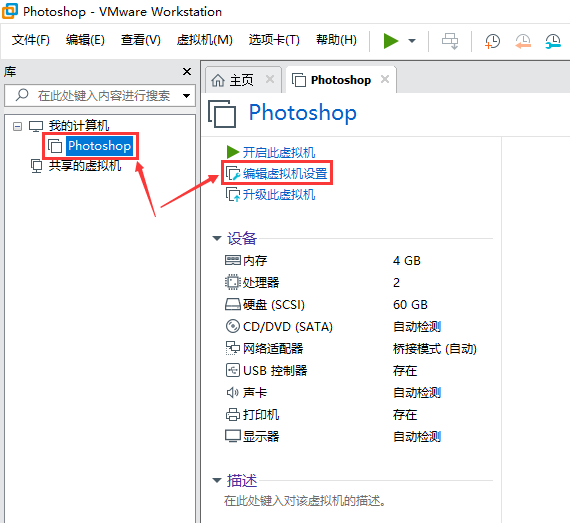Open the 虚拟机(M) menu
This screenshot has height=523, width=570.
coord(205,40)
